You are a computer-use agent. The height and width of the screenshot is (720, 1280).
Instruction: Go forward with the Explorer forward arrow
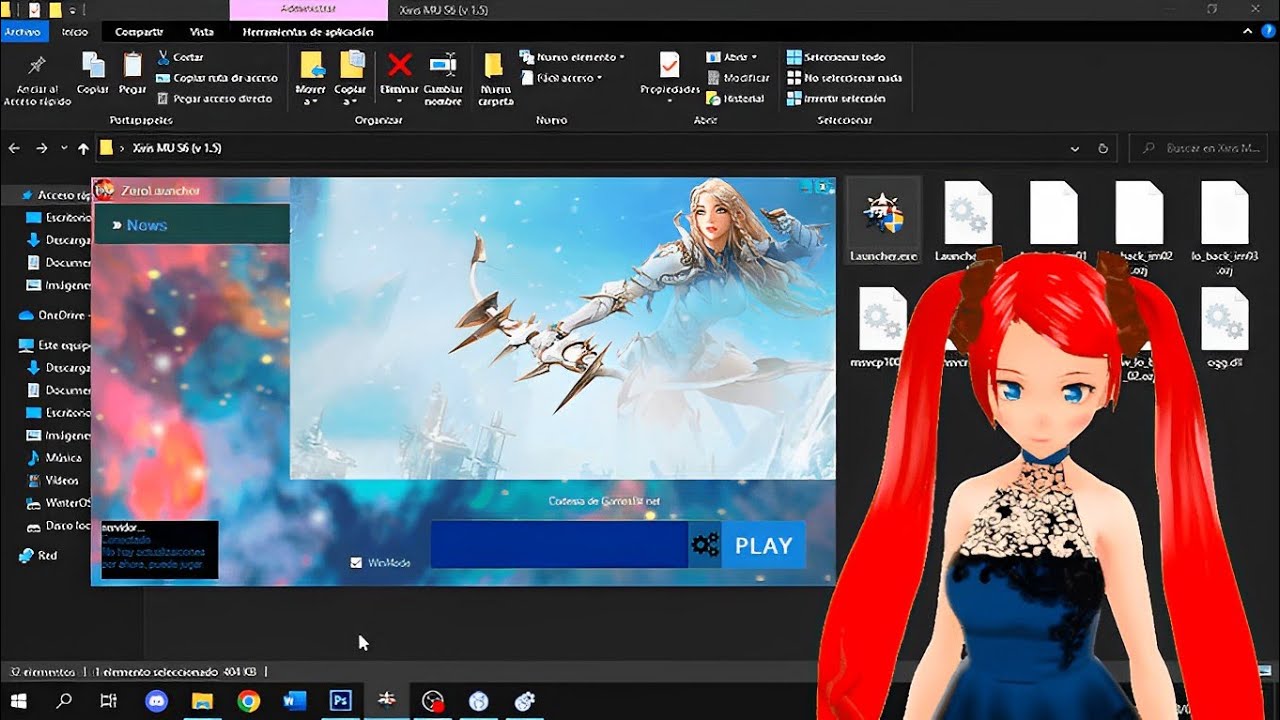click(41, 148)
